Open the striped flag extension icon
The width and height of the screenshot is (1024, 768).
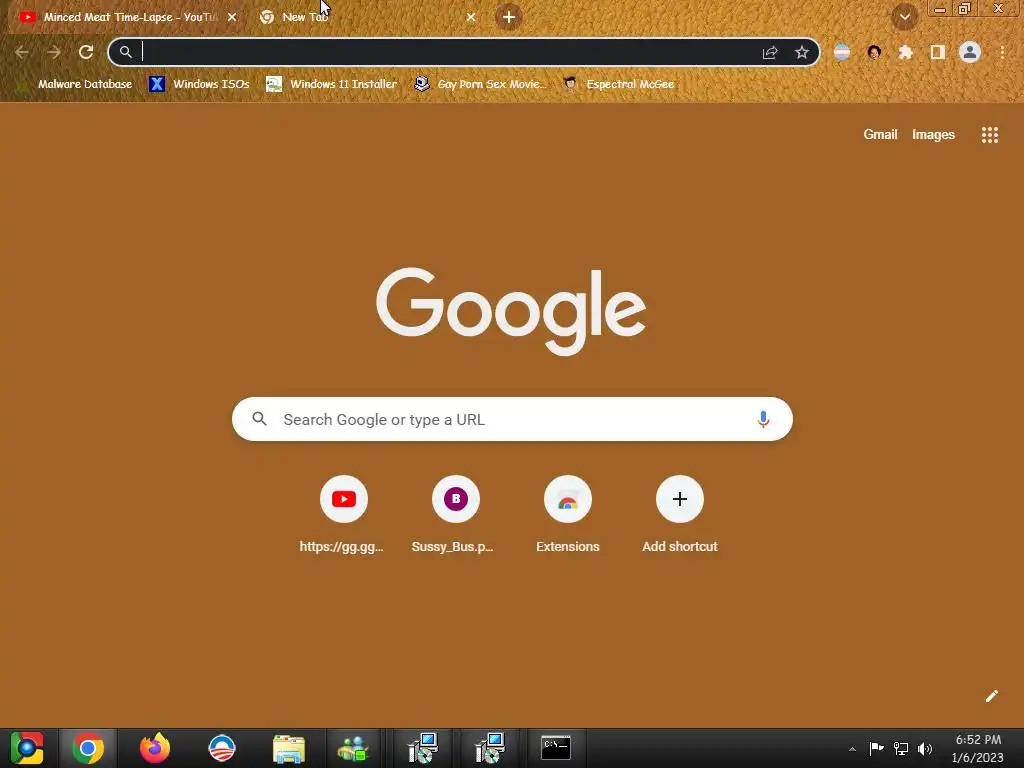(x=842, y=52)
